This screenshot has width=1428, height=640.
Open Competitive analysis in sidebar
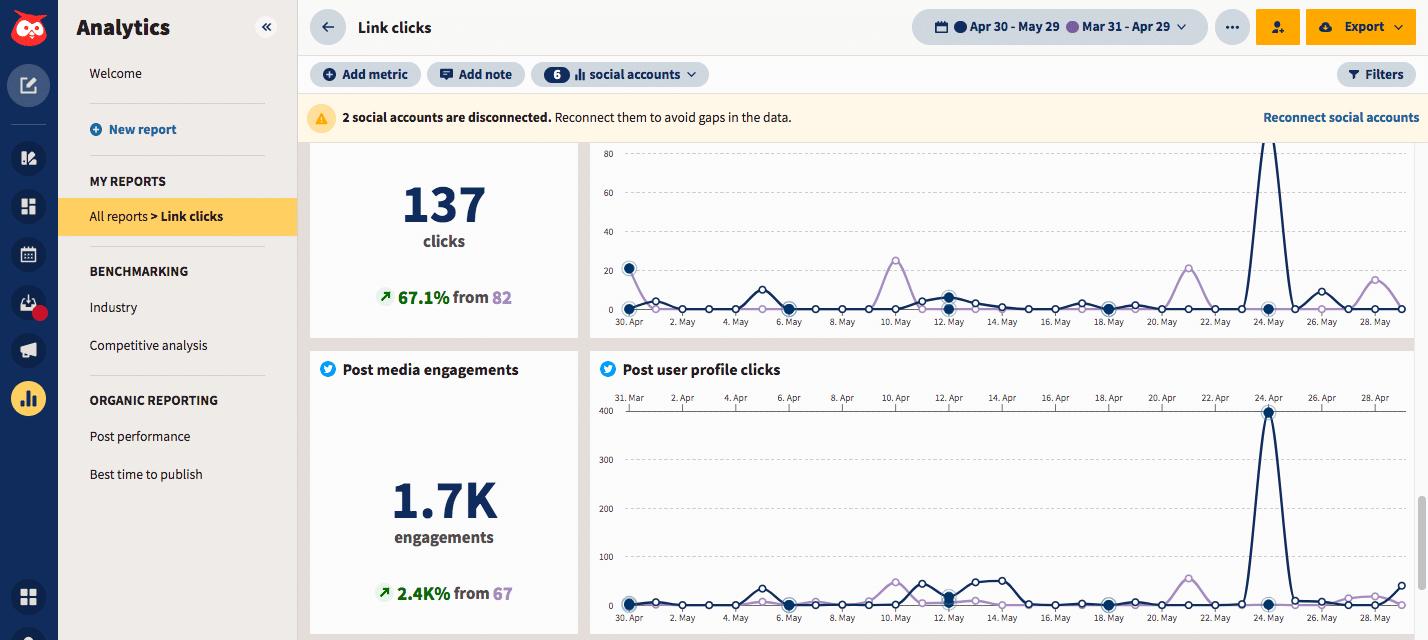point(148,346)
